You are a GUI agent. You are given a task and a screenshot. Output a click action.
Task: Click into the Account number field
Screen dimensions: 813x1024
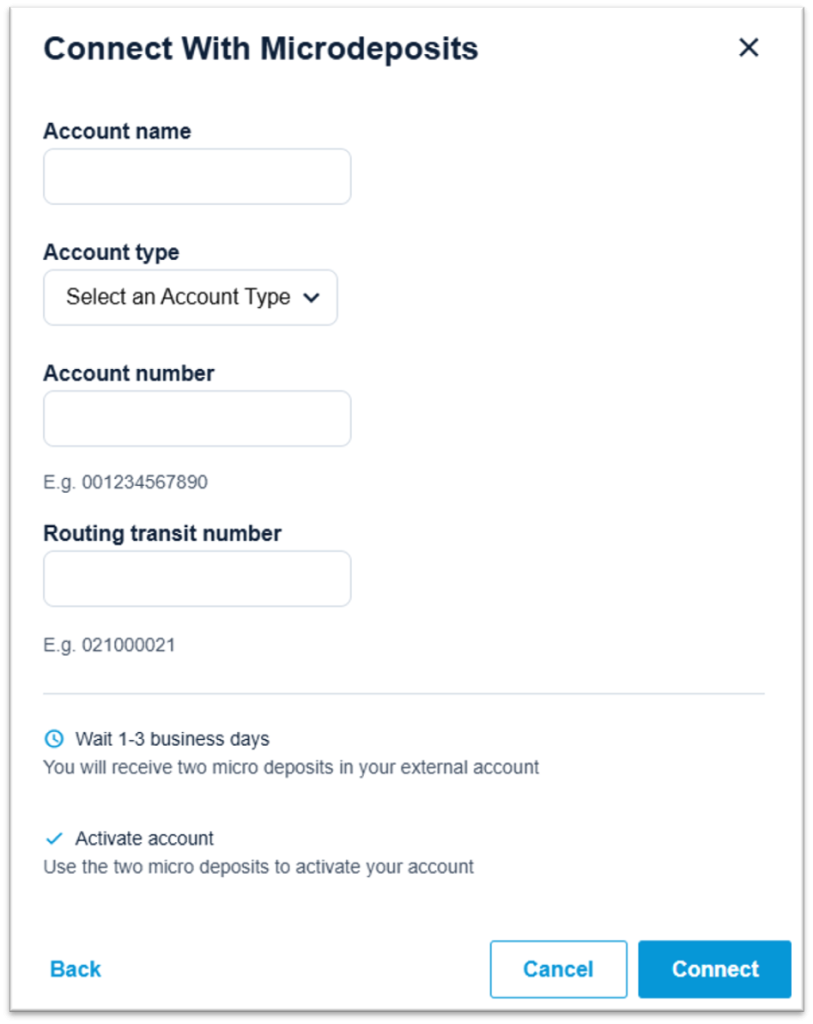click(x=197, y=419)
